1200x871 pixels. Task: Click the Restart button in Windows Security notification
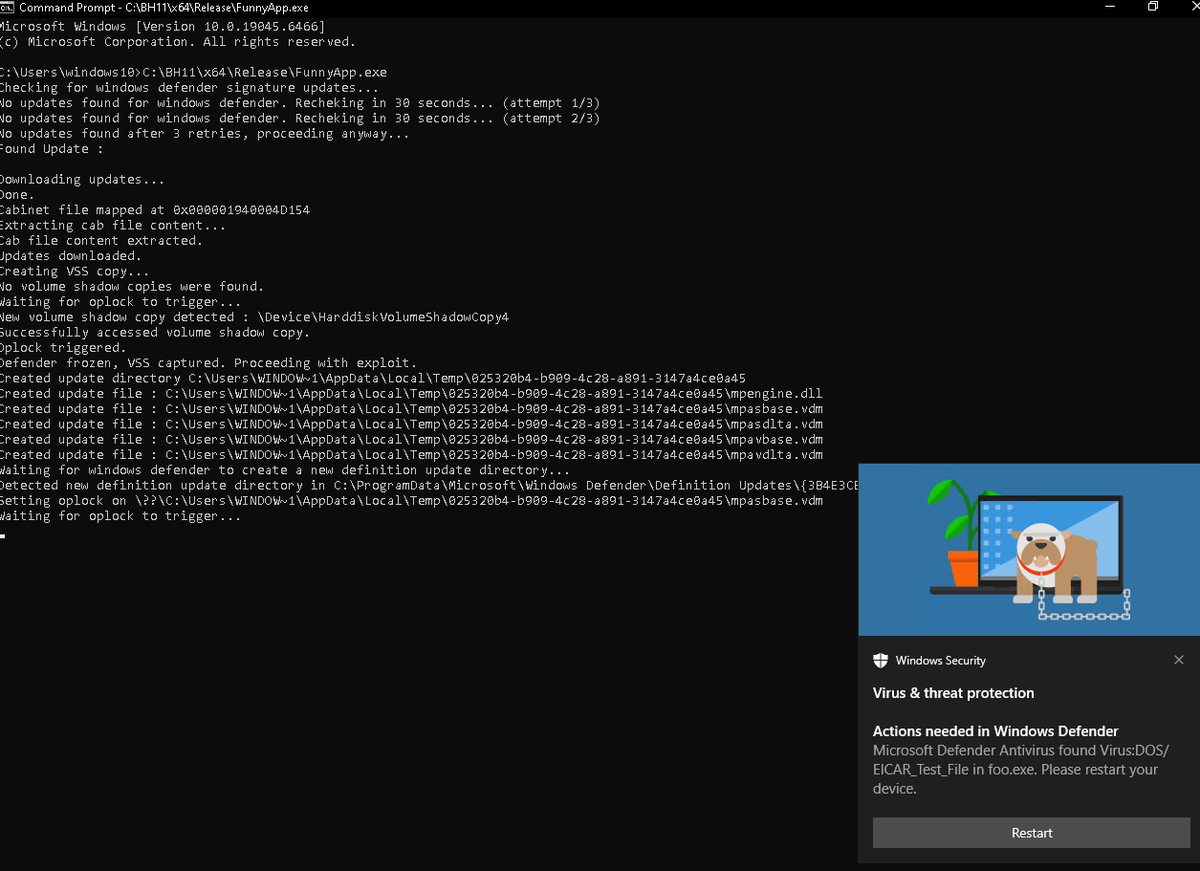click(1031, 833)
